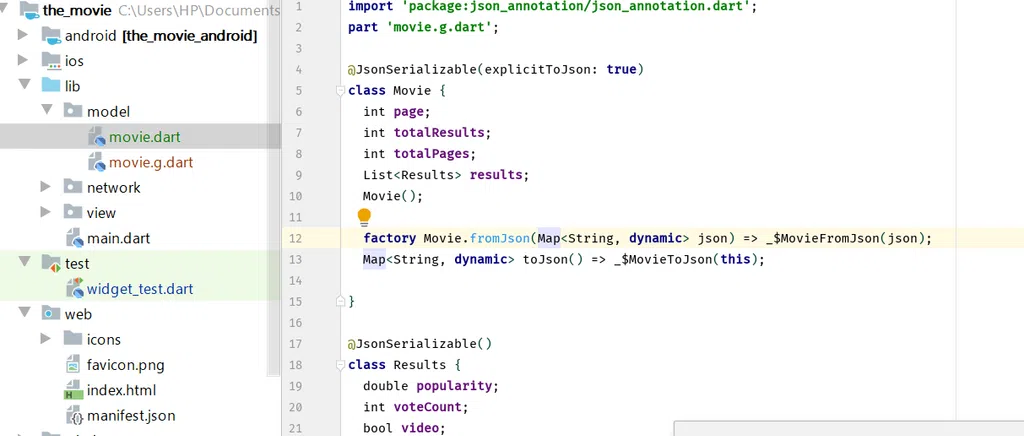Fold the Results class at line 18

click(x=340, y=365)
